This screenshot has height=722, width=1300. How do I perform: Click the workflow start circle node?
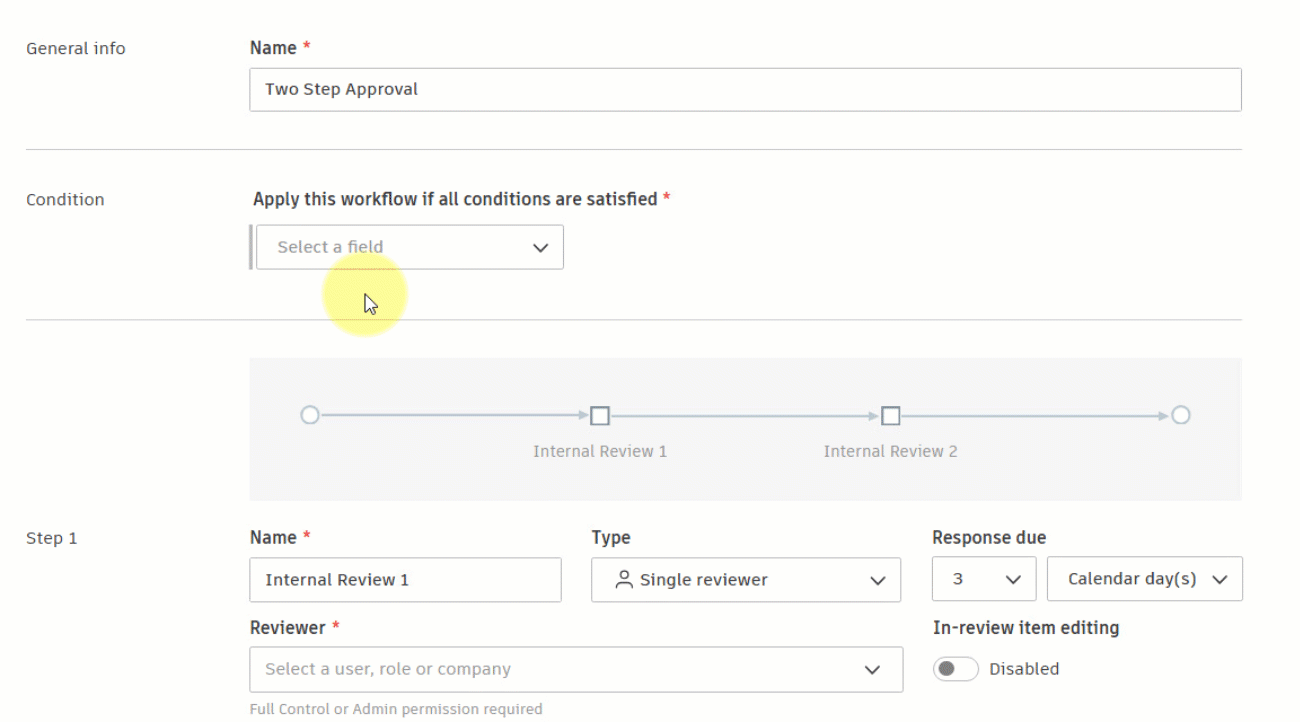pyautogui.click(x=310, y=415)
